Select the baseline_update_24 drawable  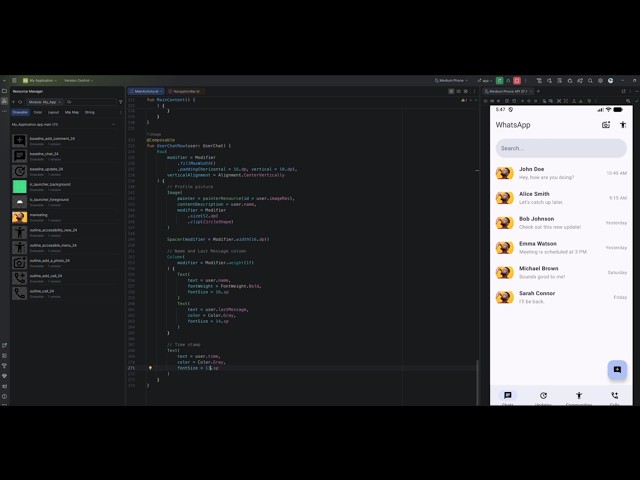tap(65, 171)
